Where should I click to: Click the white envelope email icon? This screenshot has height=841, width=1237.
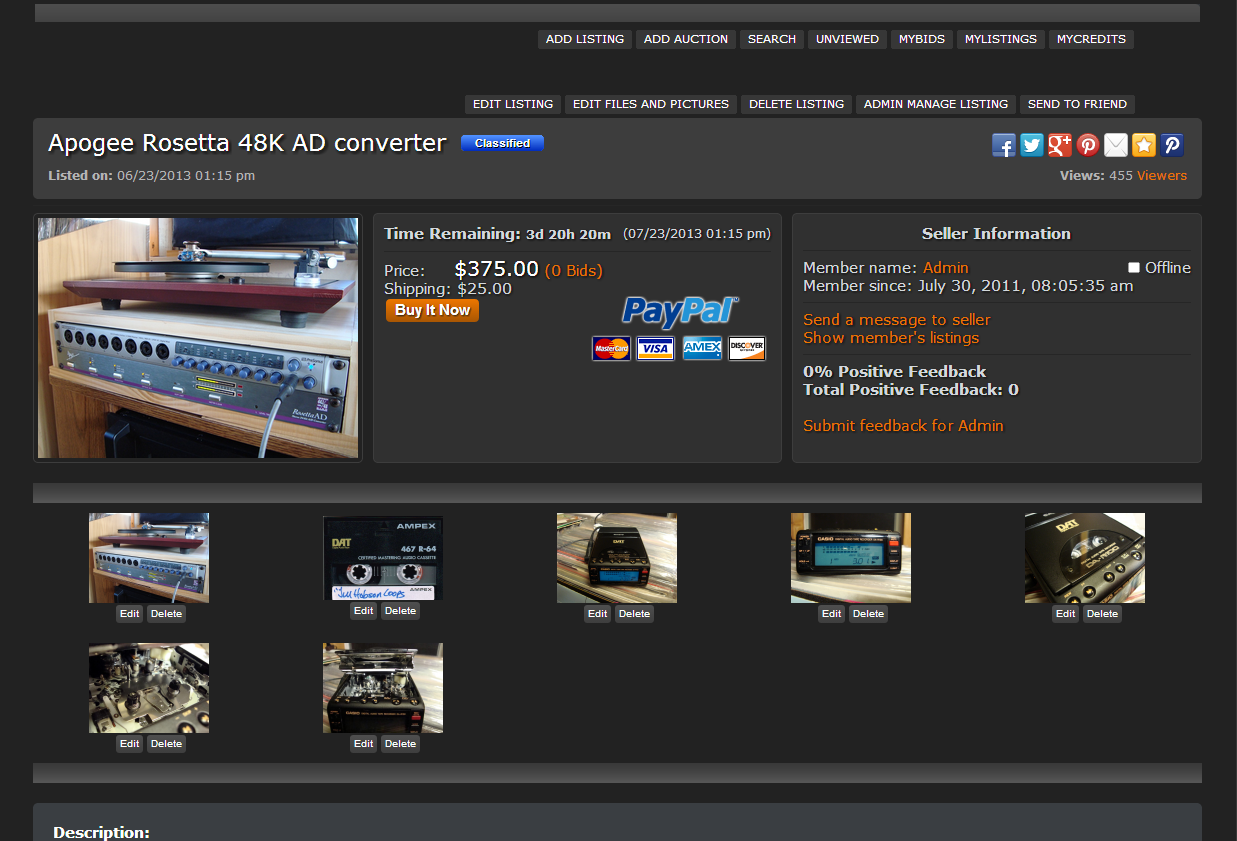(x=1116, y=145)
